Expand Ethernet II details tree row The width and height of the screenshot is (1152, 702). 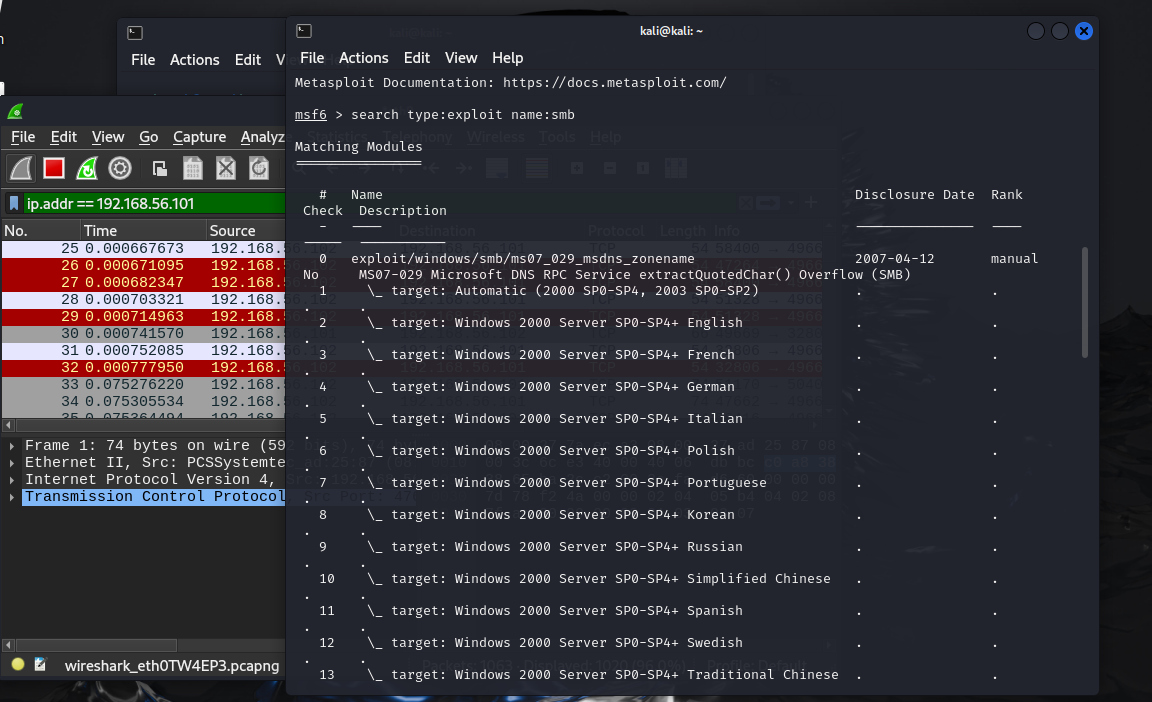[12, 463]
